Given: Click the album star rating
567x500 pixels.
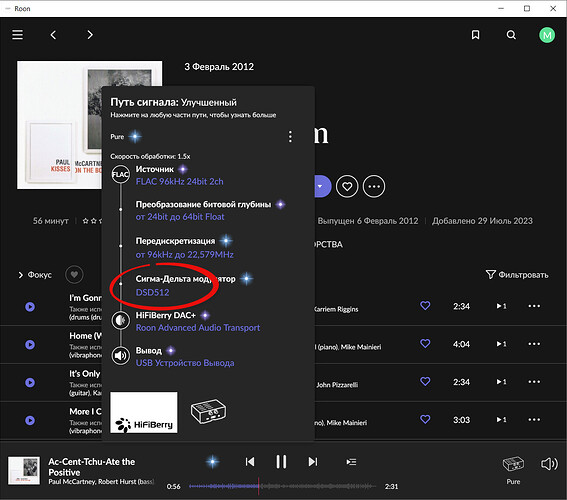Looking at the screenshot, I should click(92, 221).
